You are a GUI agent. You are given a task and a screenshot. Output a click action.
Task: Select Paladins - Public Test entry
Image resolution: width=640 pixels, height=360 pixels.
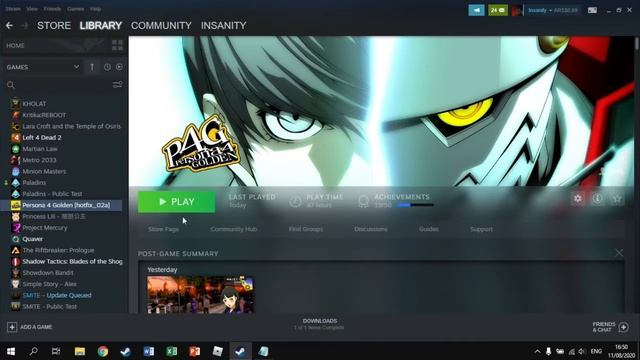pos(52,194)
